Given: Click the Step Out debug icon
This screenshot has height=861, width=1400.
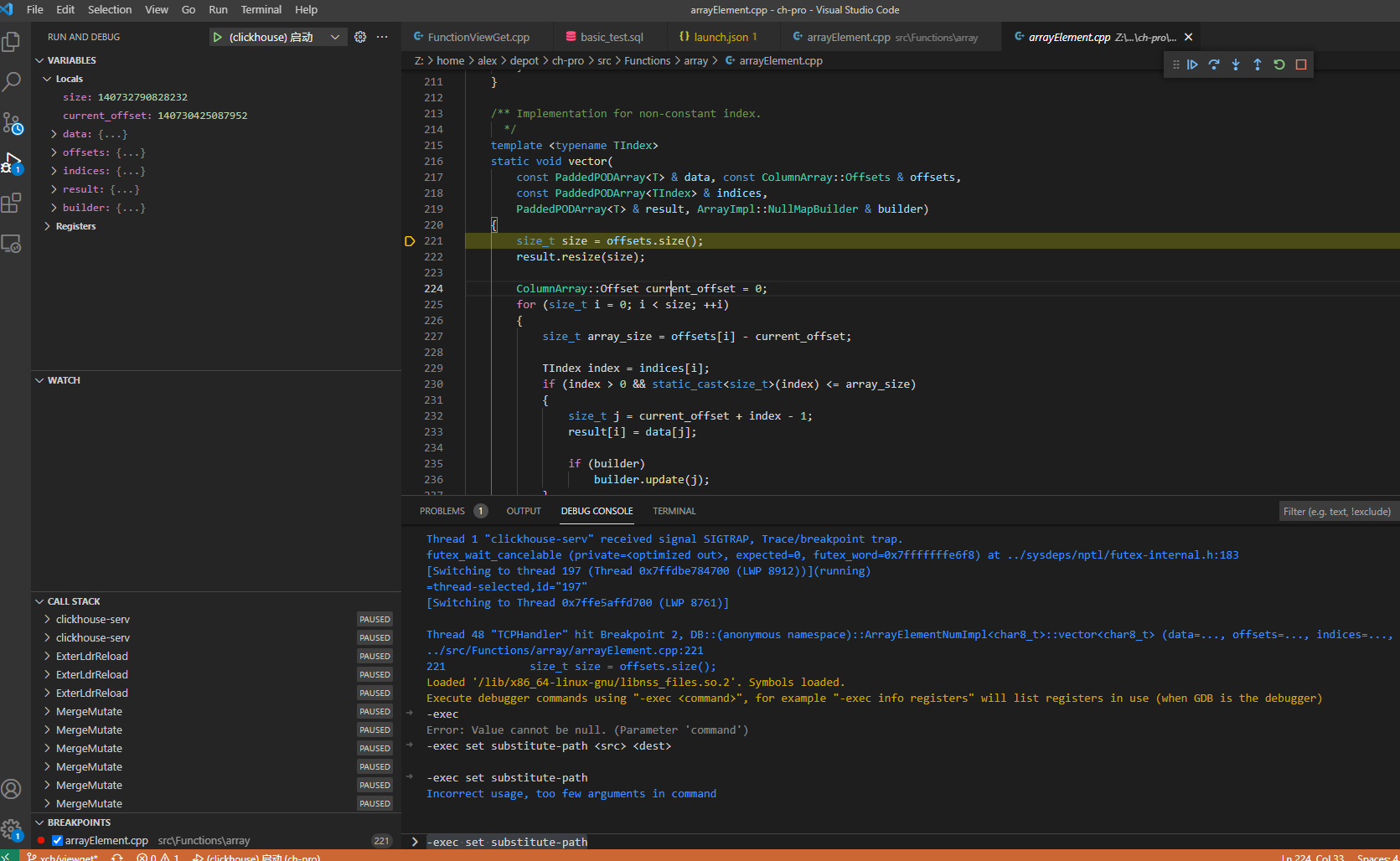Looking at the screenshot, I should coord(1258,64).
